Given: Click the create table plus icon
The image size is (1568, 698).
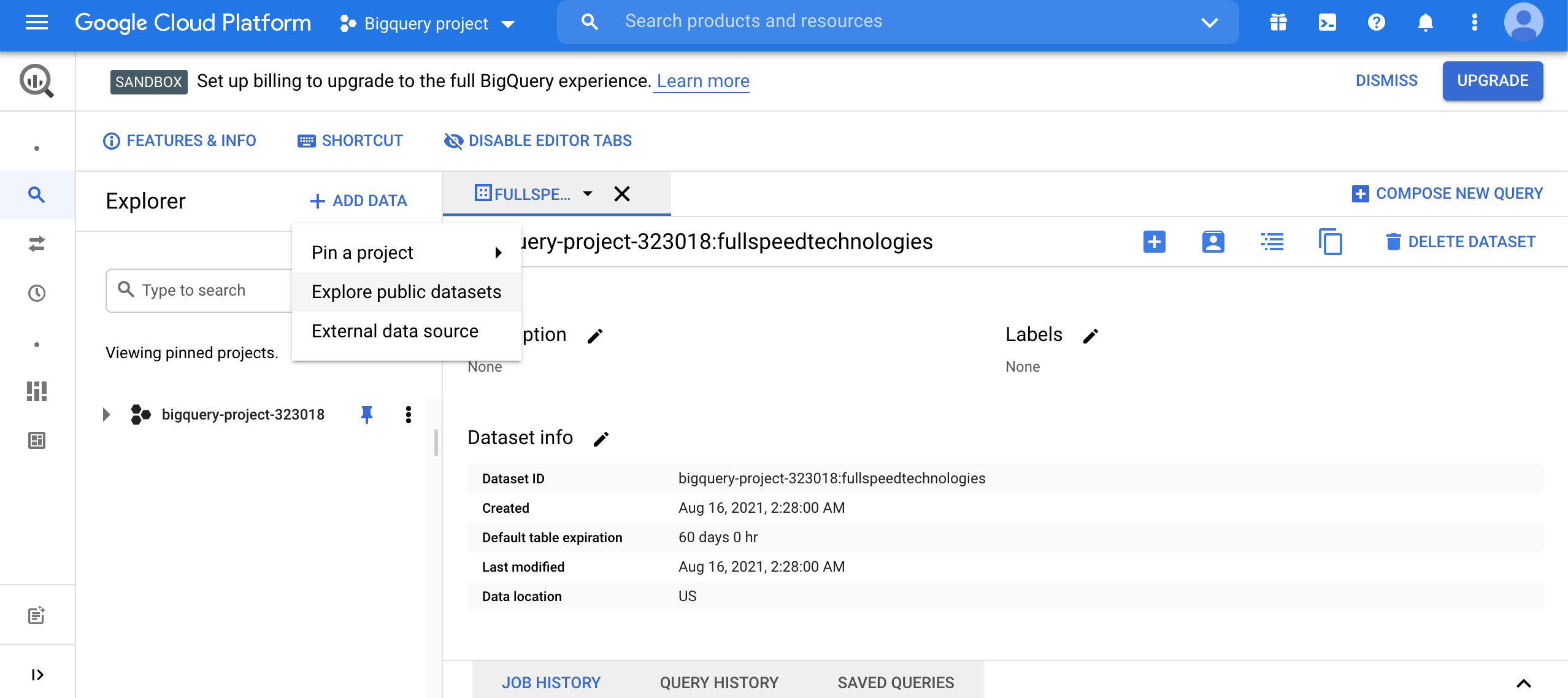Looking at the screenshot, I should [1155, 242].
